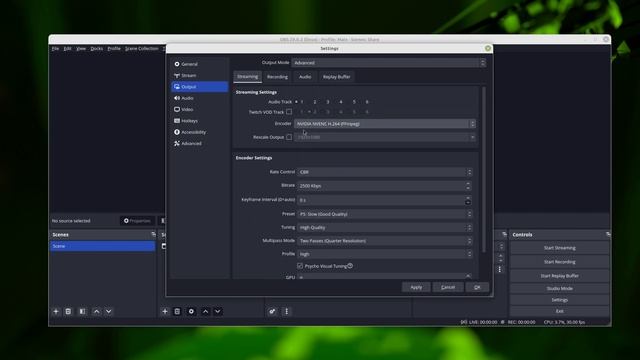640x360 pixels.
Task: Open scene filters from Scenes toolbar
Action: click(x=82, y=311)
